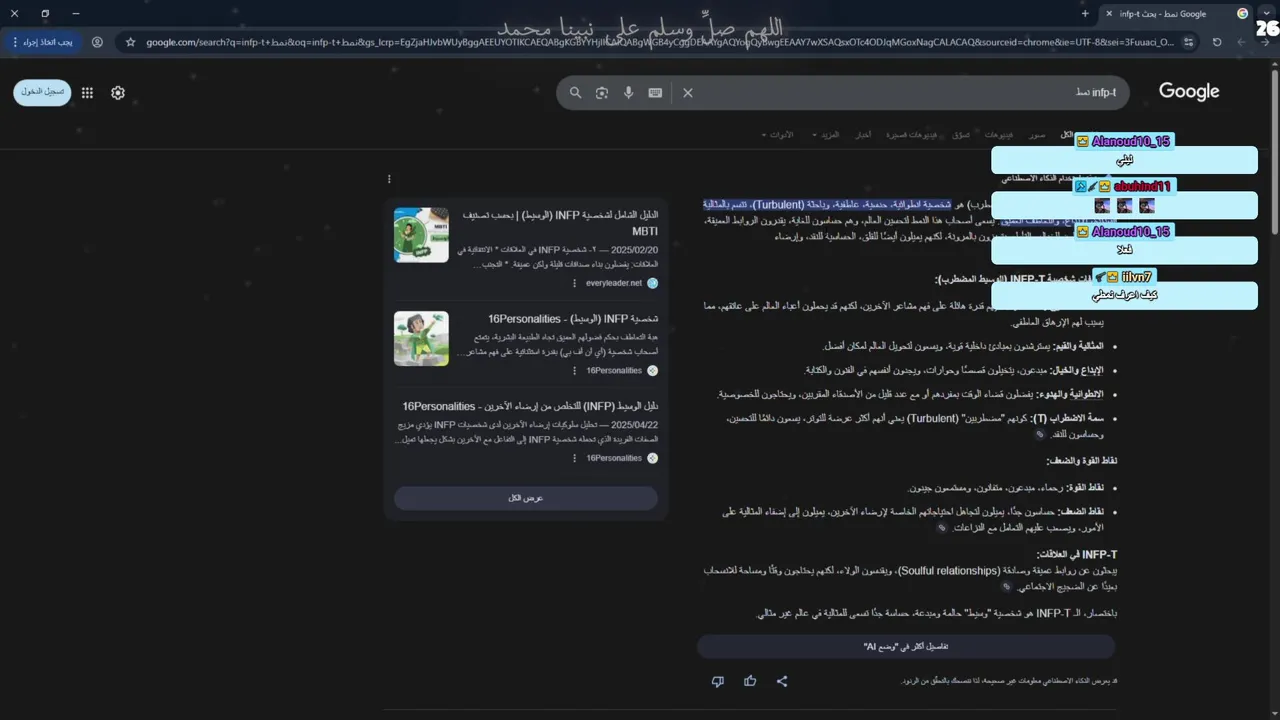The image size is (1280, 720).
Task: View site information icon in address bar
Action: point(1188,42)
